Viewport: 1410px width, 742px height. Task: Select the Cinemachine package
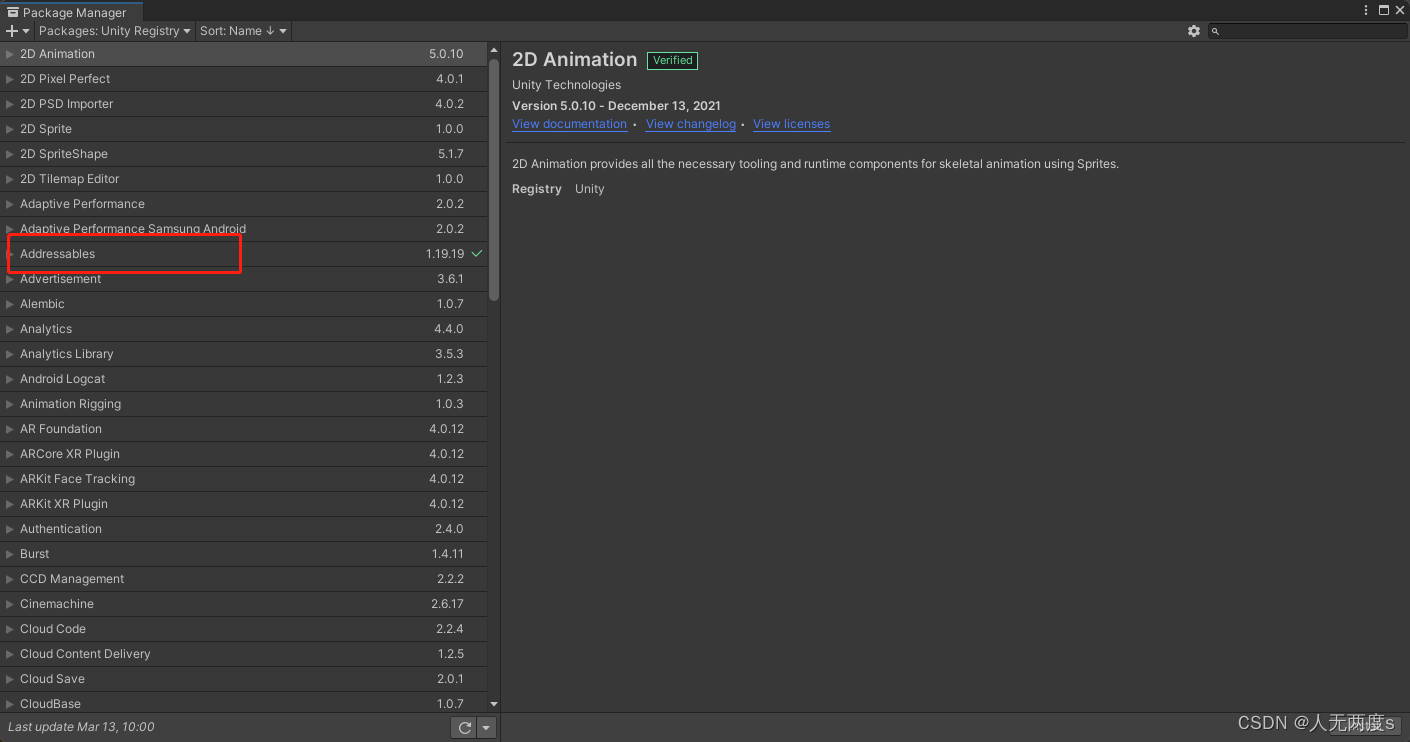tap(244, 604)
